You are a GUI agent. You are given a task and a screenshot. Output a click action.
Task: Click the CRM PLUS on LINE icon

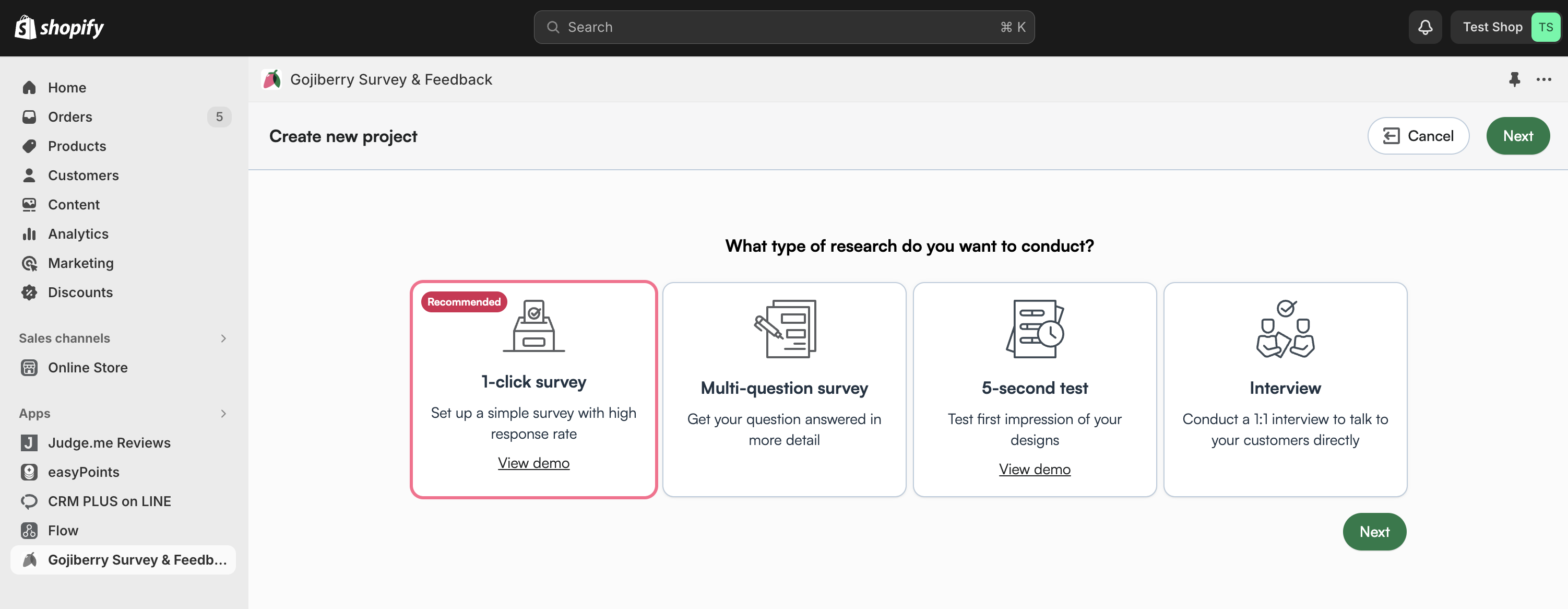click(x=29, y=501)
